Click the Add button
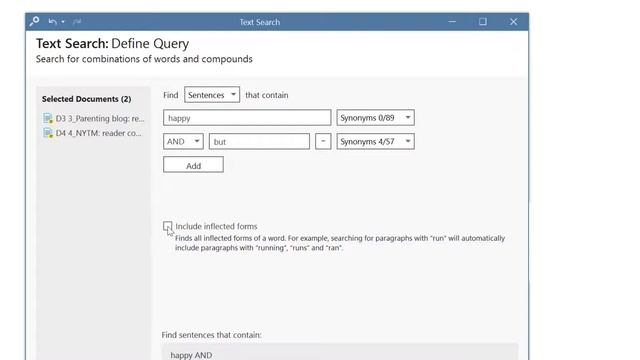This screenshot has height=360, width=640. (193, 165)
